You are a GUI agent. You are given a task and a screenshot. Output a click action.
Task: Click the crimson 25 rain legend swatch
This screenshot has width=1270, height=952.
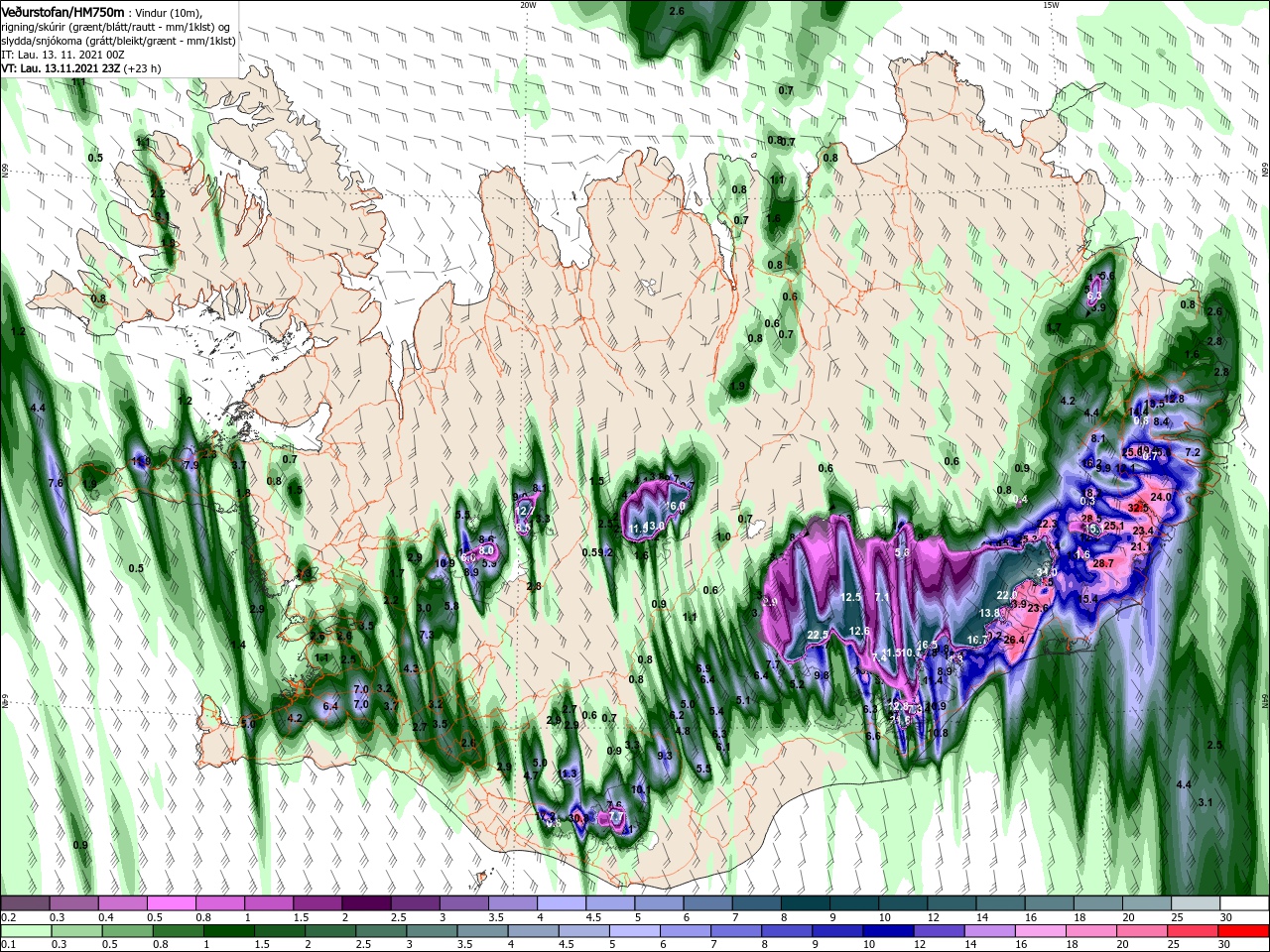tap(1192, 931)
